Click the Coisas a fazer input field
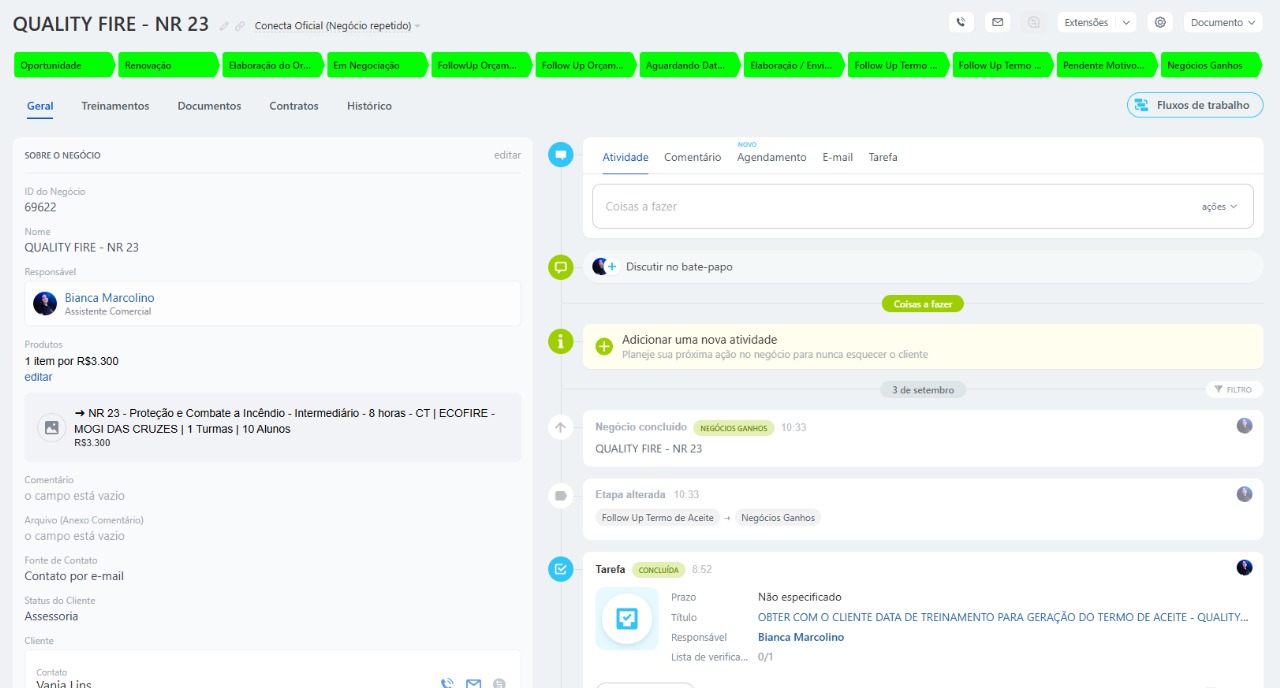Image resolution: width=1280 pixels, height=688 pixels. click(890, 206)
